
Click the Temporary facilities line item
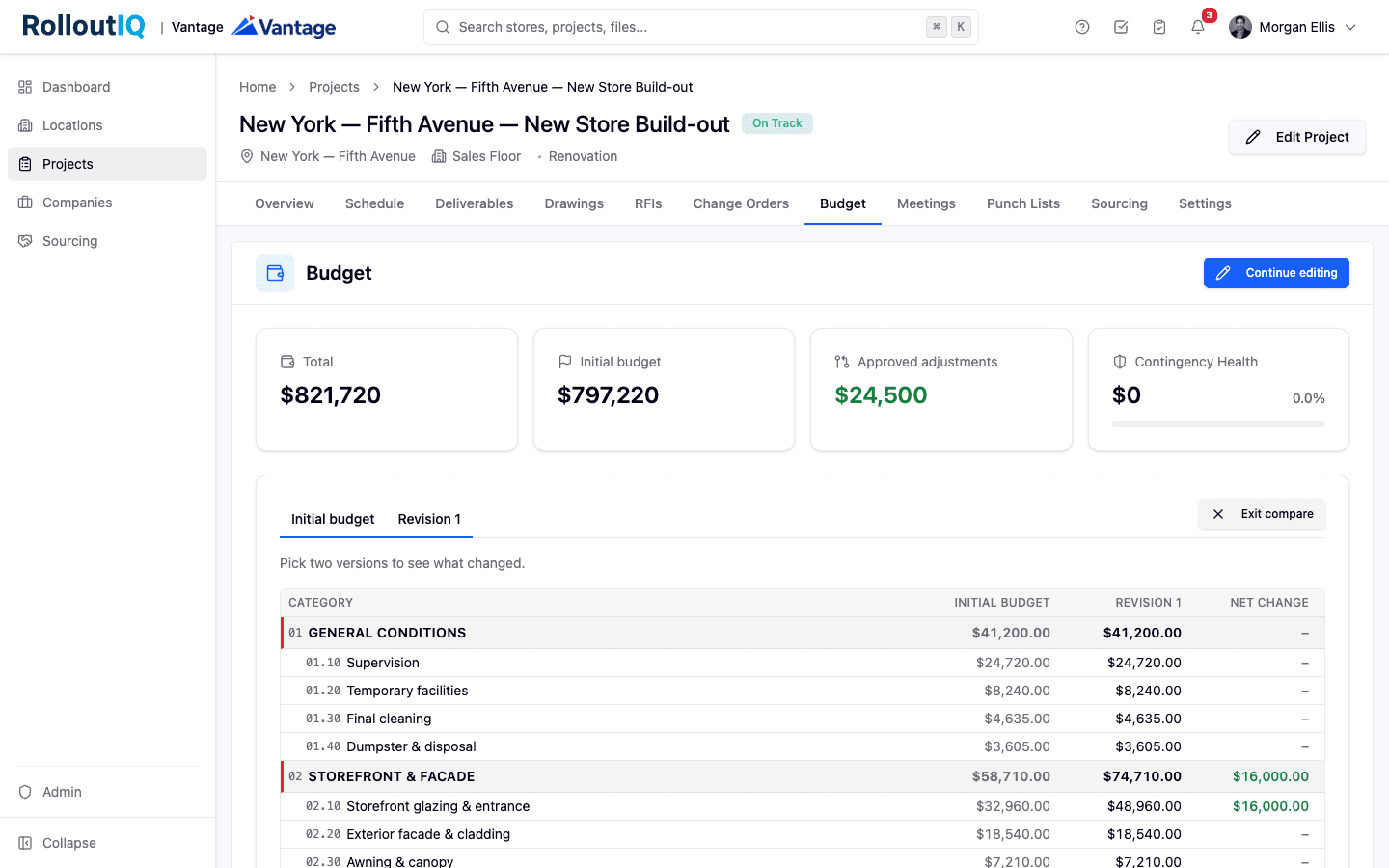(x=803, y=691)
